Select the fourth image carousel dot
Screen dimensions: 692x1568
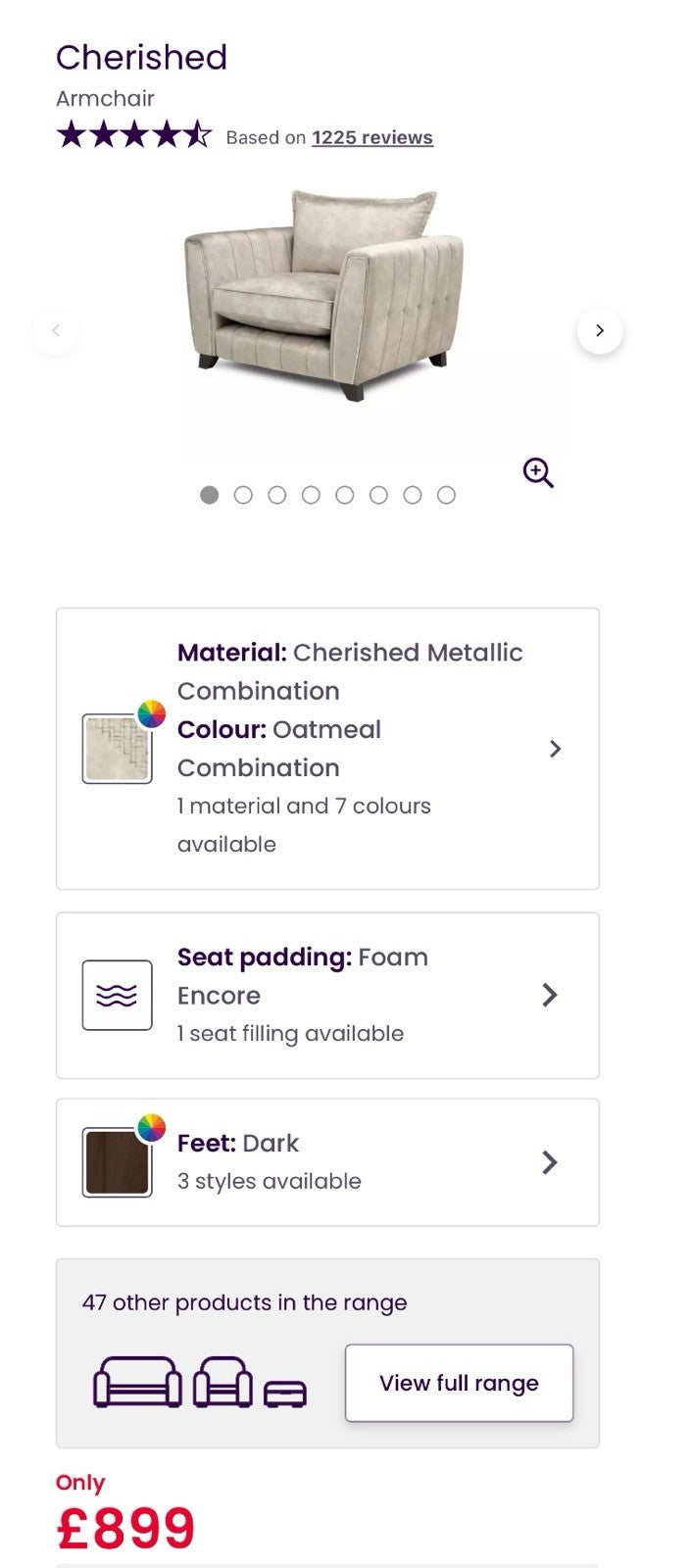coord(311,495)
